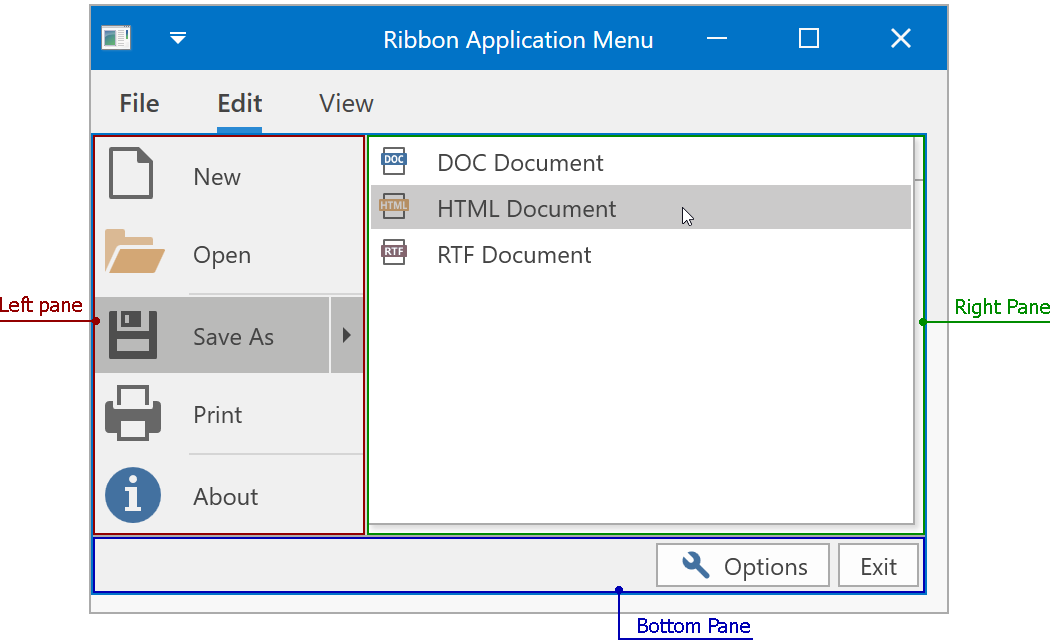The width and height of the screenshot is (1050, 640).
Task: Click the Print printer icon
Action: pyautogui.click(x=133, y=413)
